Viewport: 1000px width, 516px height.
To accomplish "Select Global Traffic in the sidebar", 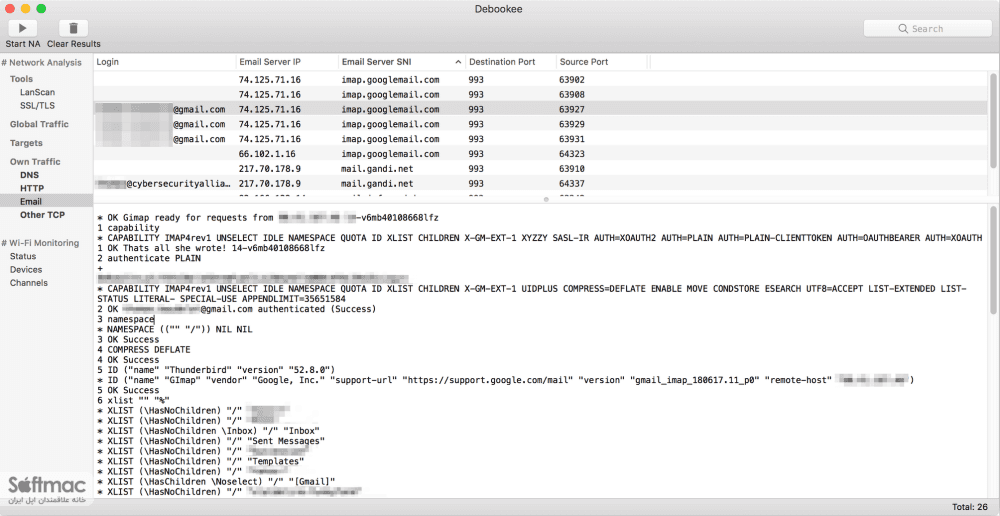I will coord(39,124).
